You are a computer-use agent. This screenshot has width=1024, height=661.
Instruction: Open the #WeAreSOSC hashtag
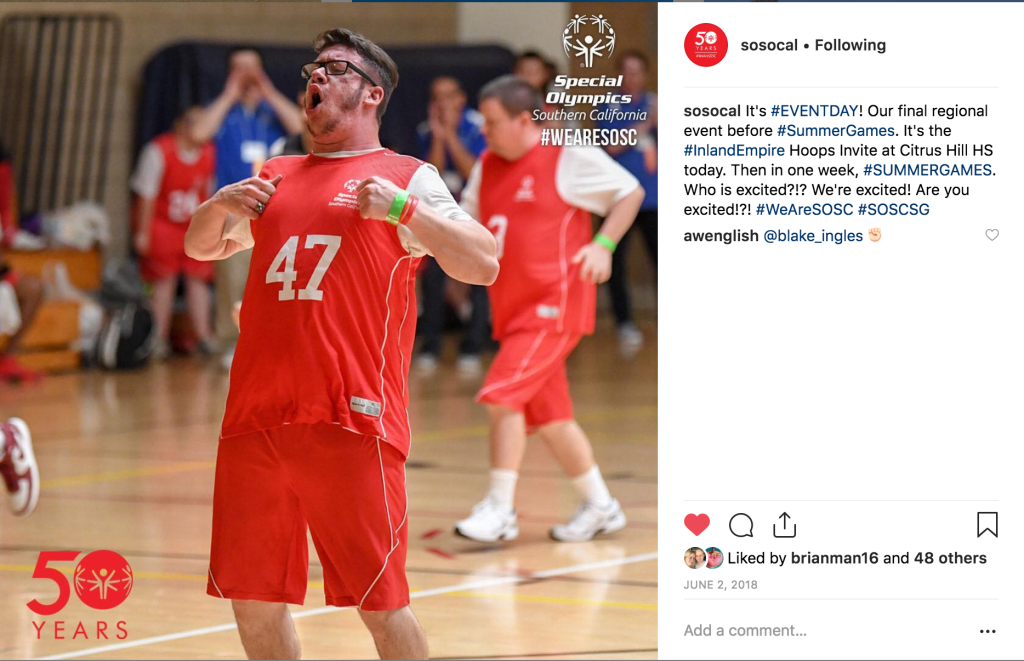coord(805,210)
